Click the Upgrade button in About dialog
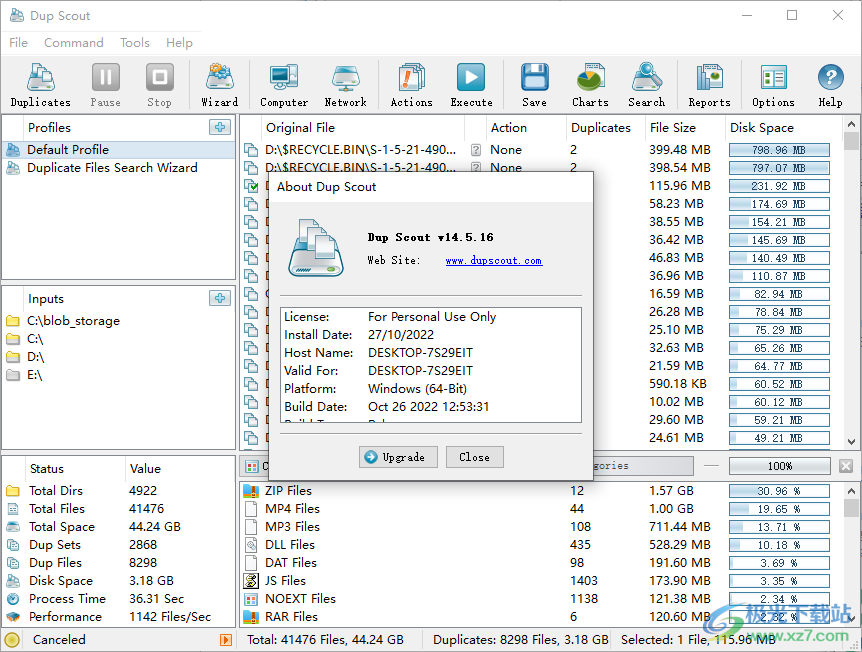Image resolution: width=862 pixels, height=652 pixels. (398, 457)
